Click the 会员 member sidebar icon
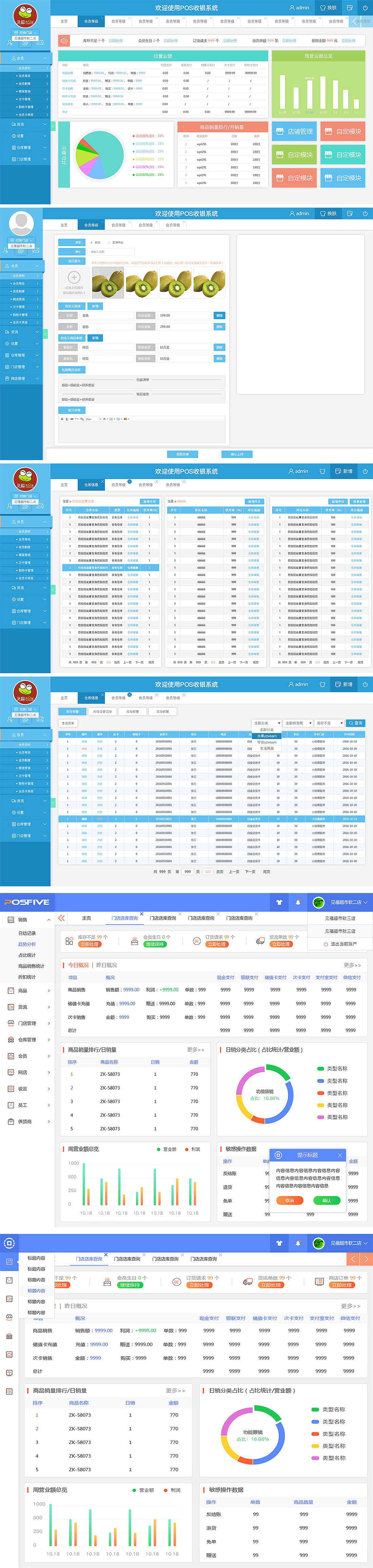The height and width of the screenshot is (1568, 373). (x=11, y=1056)
